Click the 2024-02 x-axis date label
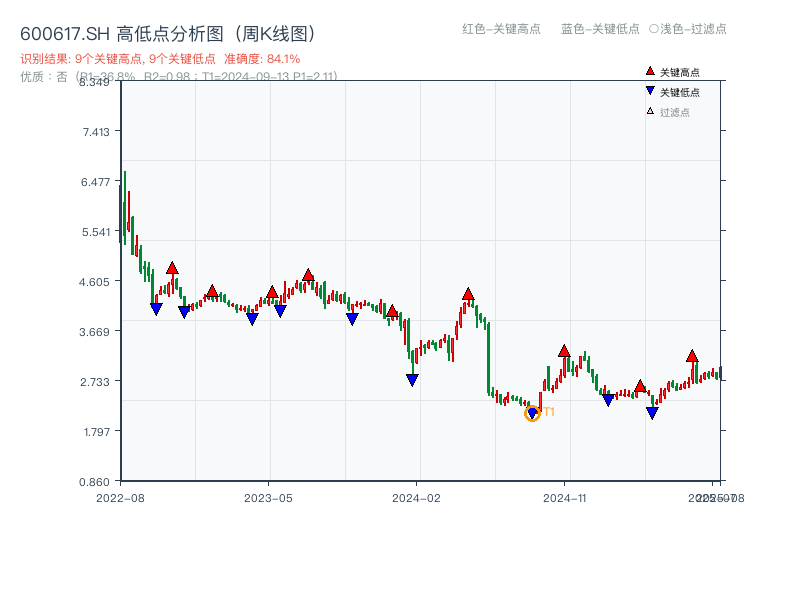This screenshot has width=800, height=600. pos(417,497)
